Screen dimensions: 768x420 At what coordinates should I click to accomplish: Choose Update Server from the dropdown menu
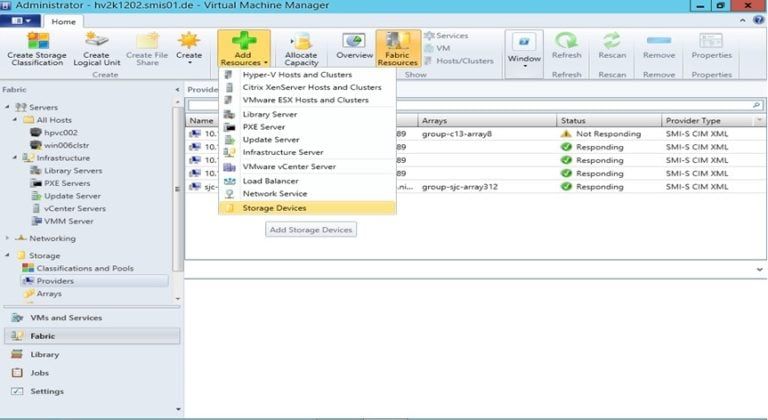click(x=307, y=140)
